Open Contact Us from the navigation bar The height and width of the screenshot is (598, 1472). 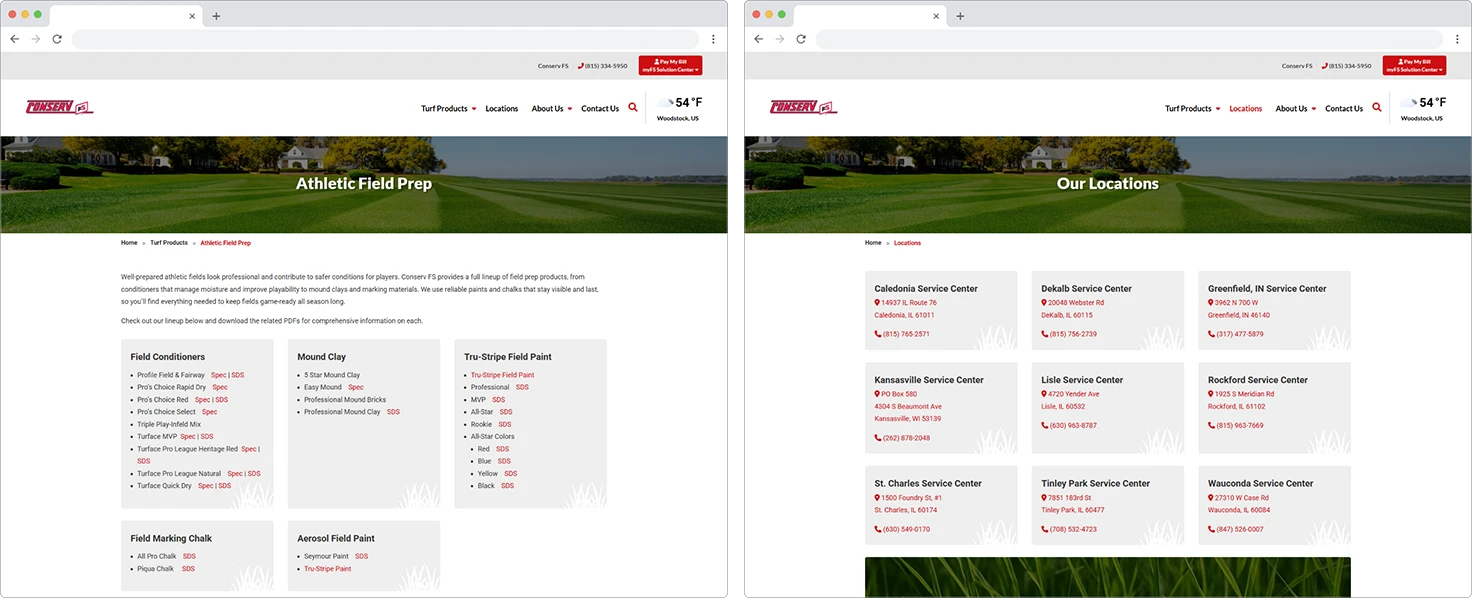click(599, 108)
